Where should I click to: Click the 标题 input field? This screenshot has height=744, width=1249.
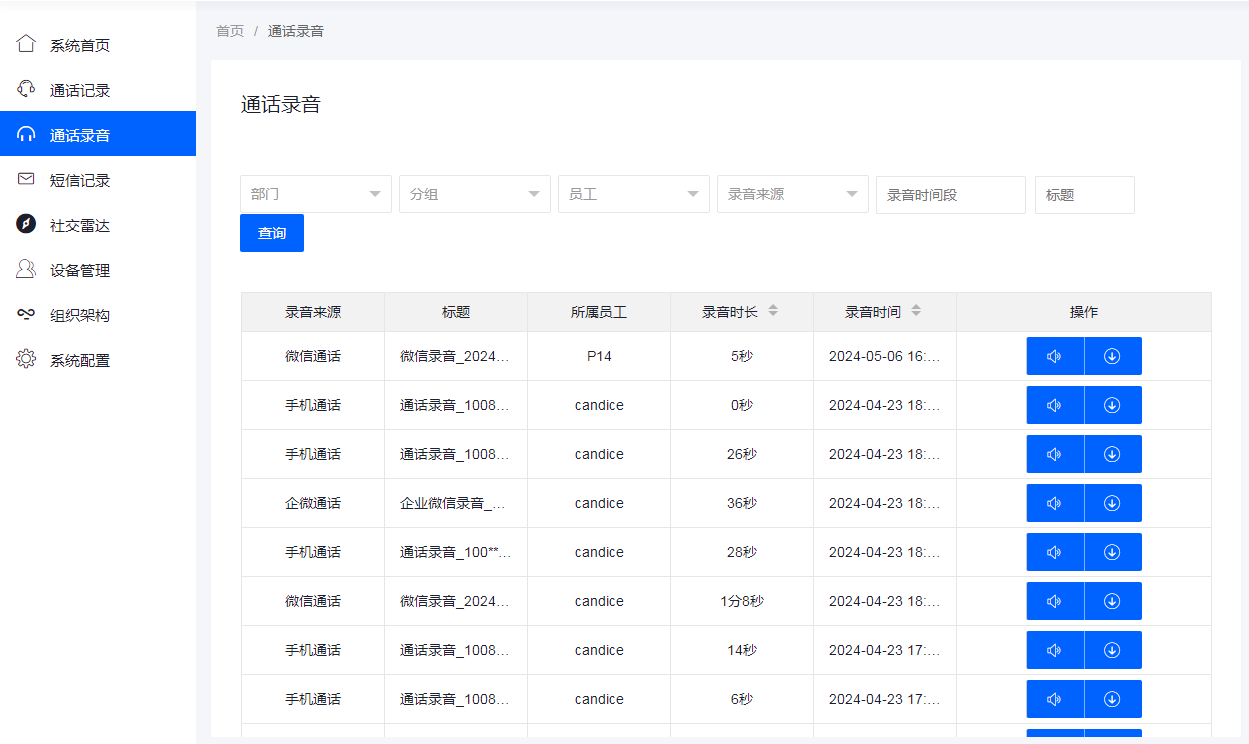1084,195
